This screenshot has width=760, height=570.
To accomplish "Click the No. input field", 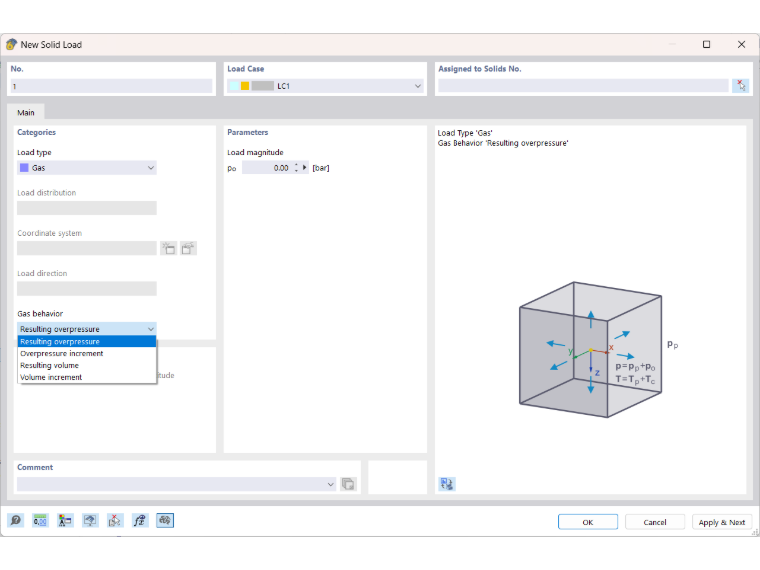I will pyautogui.click(x=111, y=86).
